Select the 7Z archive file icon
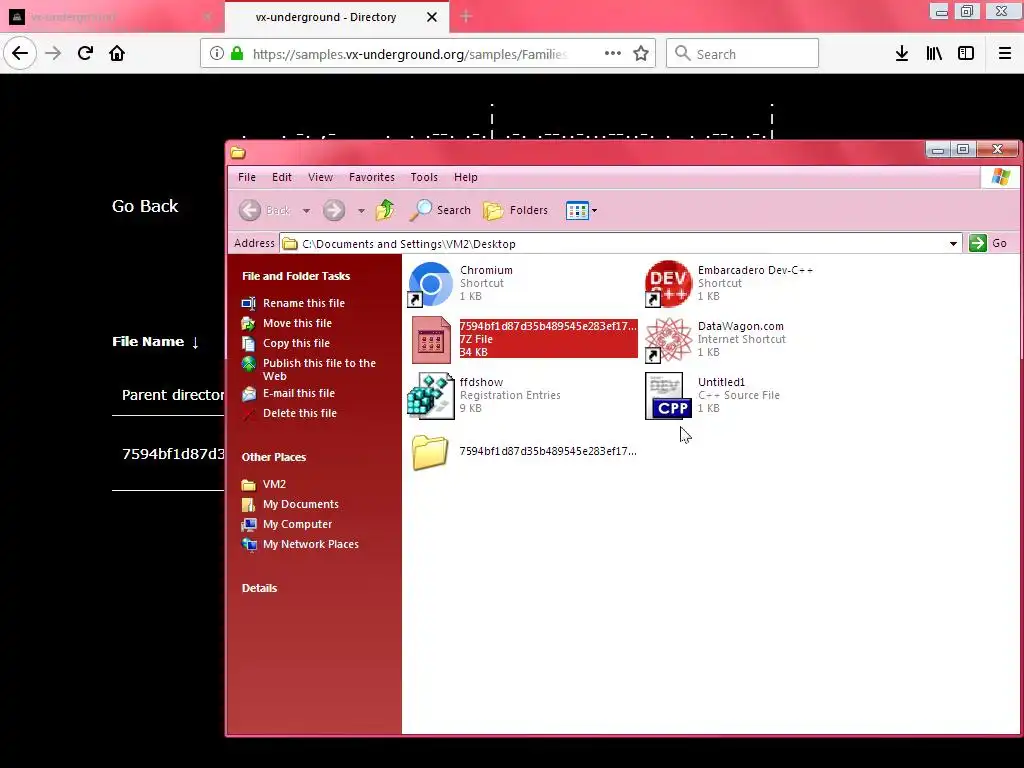Screen dimensions: 1024x768 430,340
